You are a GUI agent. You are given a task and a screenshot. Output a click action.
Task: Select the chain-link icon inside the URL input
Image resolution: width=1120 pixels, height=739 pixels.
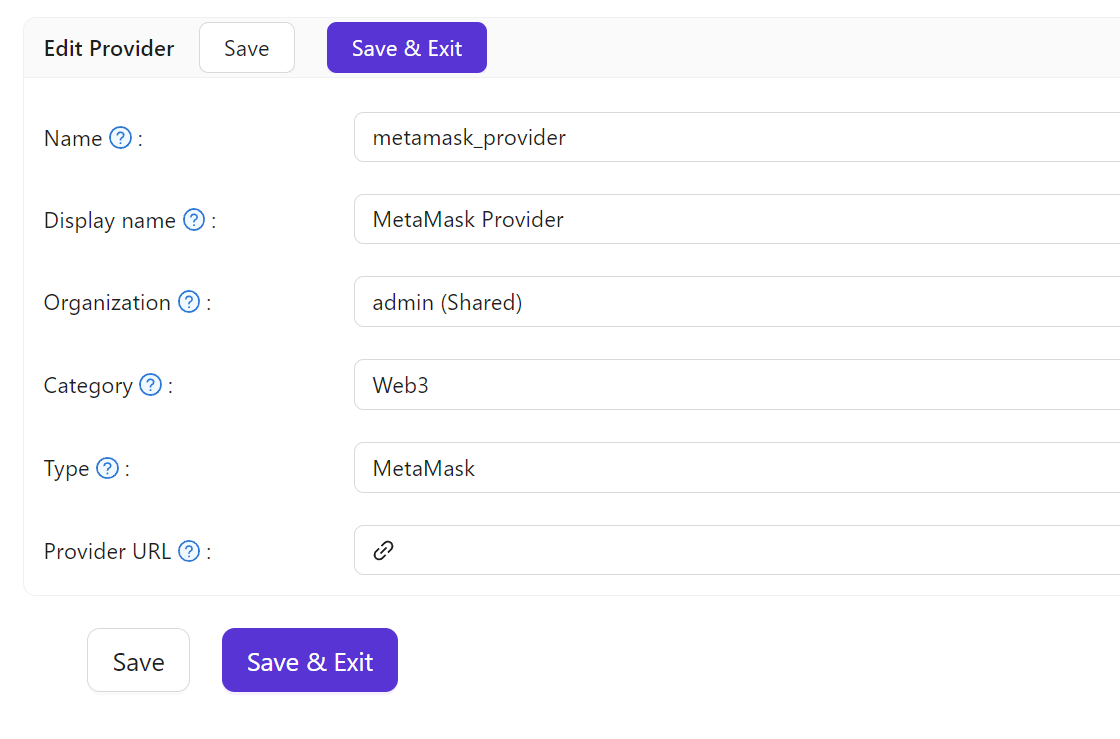pos(381,550)
